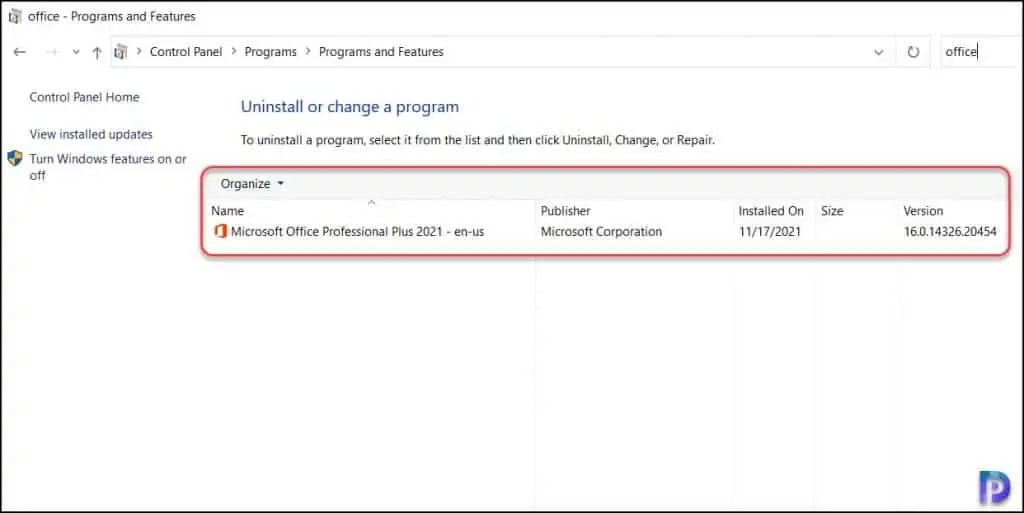Click Uninstall or change a program heading
Screen dimensions: 1024x513
coord(350,107)
